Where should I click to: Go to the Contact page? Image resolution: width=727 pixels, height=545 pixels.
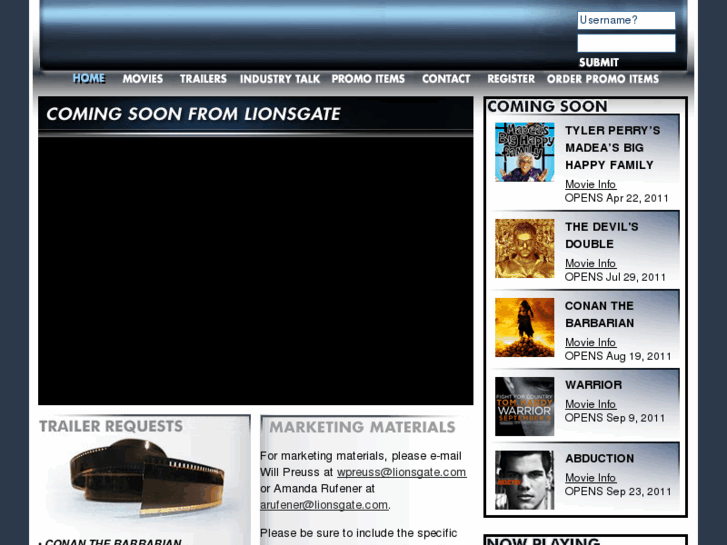tap(446, 79)
